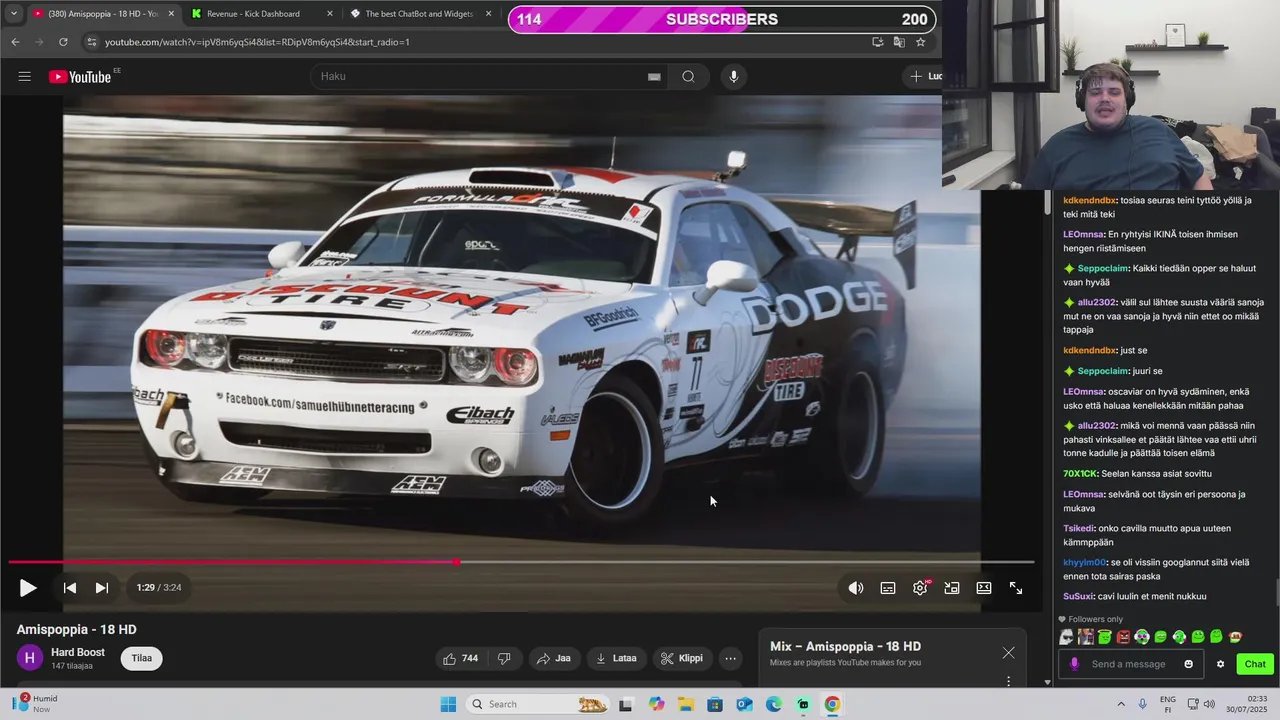Image resolution: width=1280 pixels, height=720 pixels.
Task: Share the video with Jaa
Action: tap(553, 658)
